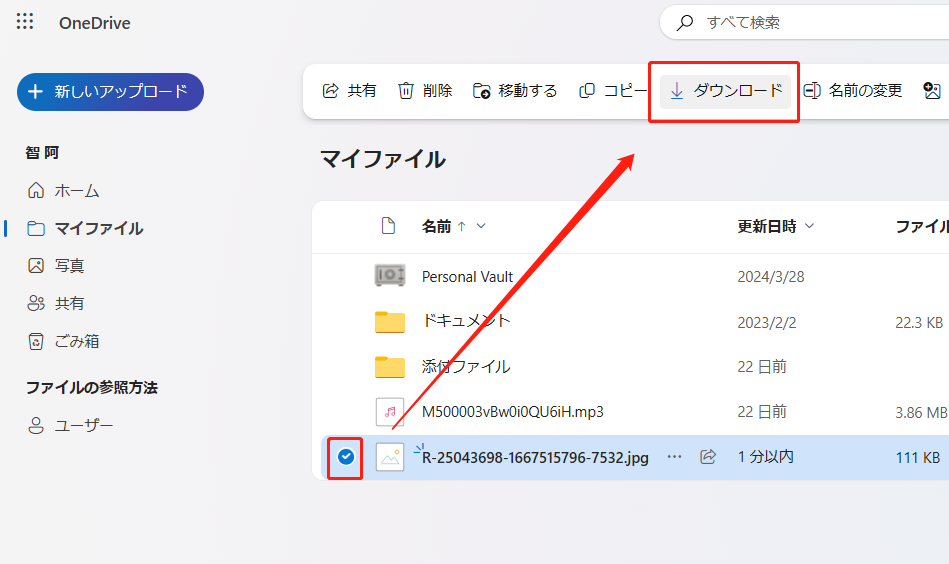Click the 新しいアップロード button
This screenshot has height=564, width=949.
point(110,92)
